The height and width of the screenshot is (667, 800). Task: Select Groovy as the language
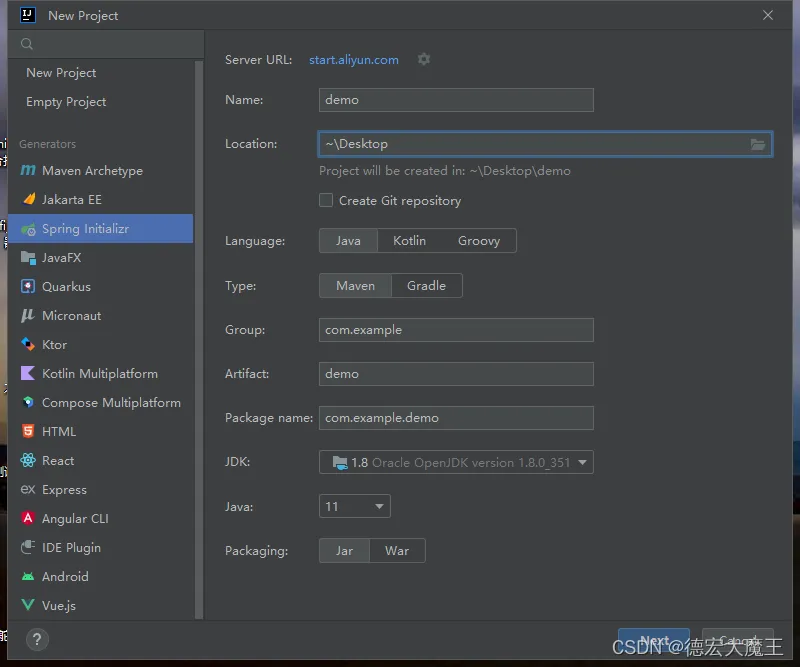point(479,240)
